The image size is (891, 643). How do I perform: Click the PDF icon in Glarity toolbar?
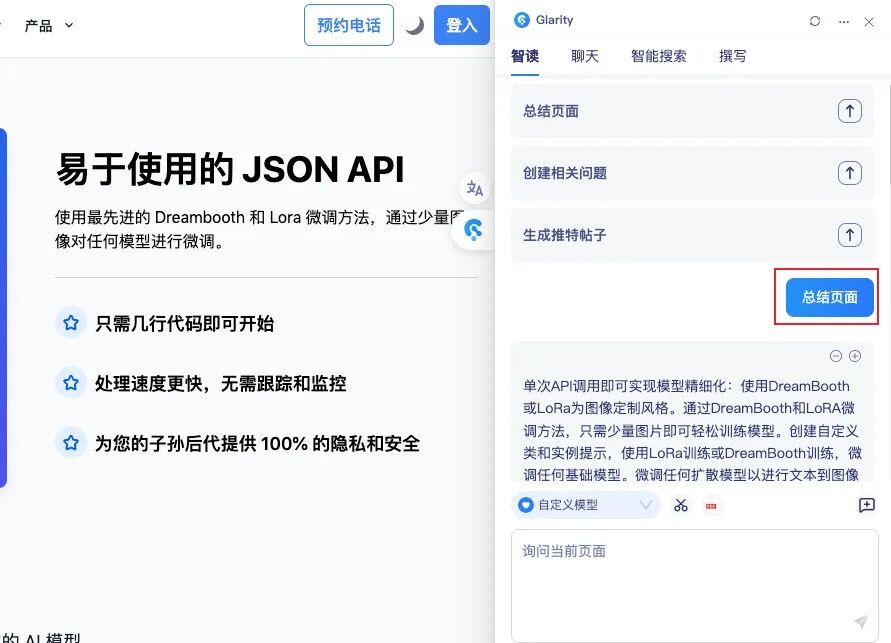711,506
